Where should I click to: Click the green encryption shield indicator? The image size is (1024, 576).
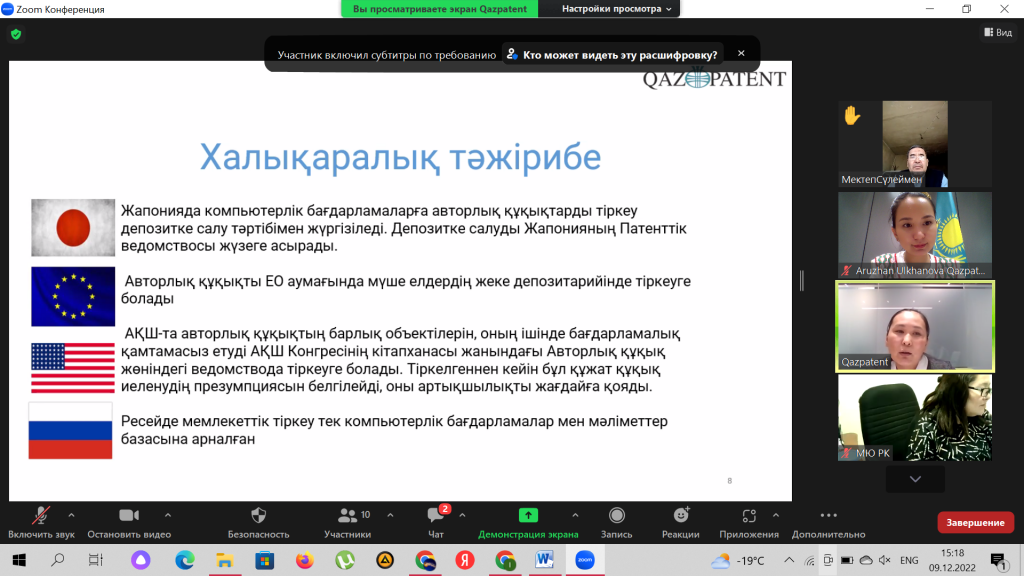click(x=16, y=34)
